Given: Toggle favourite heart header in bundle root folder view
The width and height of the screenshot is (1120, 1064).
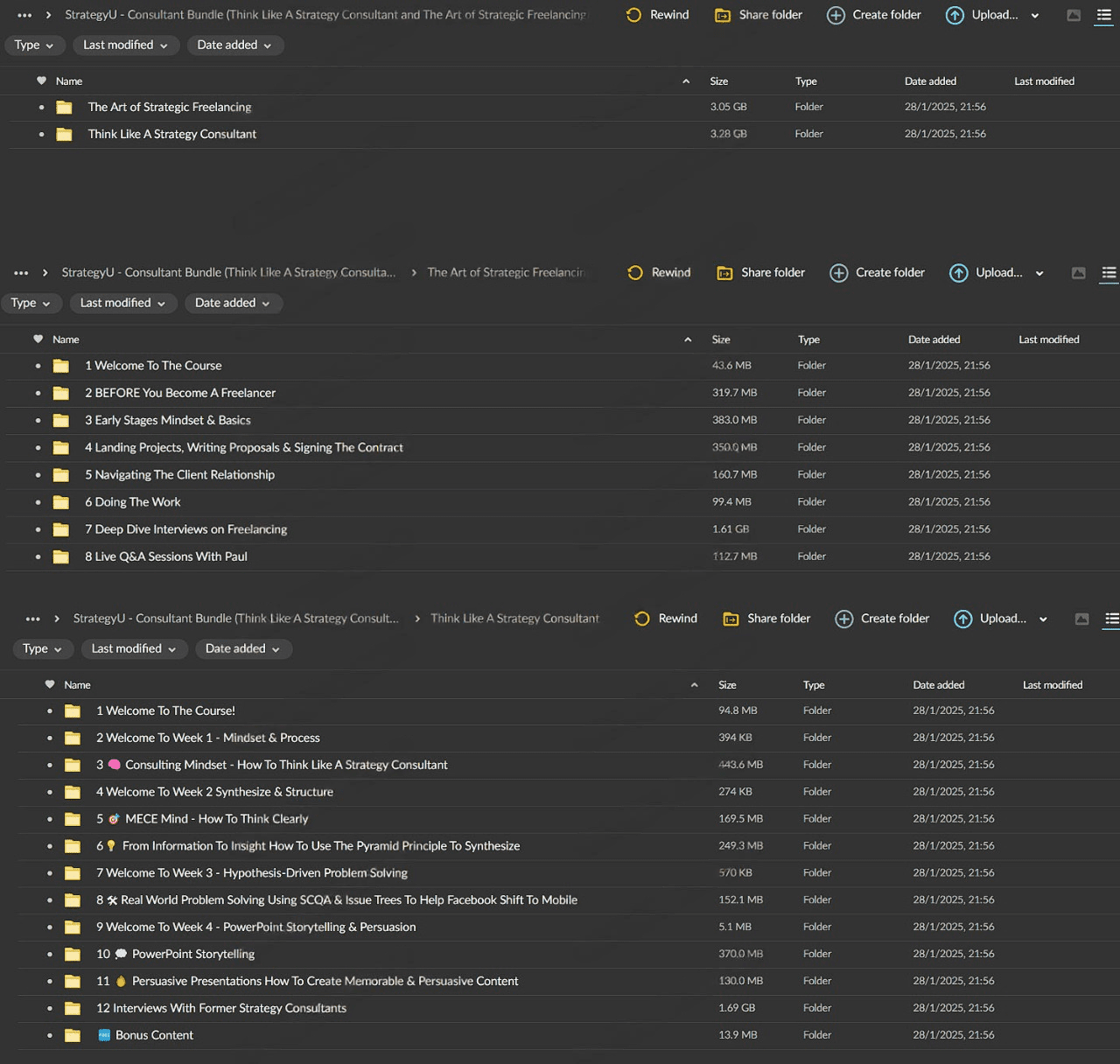Looking at the screenshot, I should click(41, 80).
